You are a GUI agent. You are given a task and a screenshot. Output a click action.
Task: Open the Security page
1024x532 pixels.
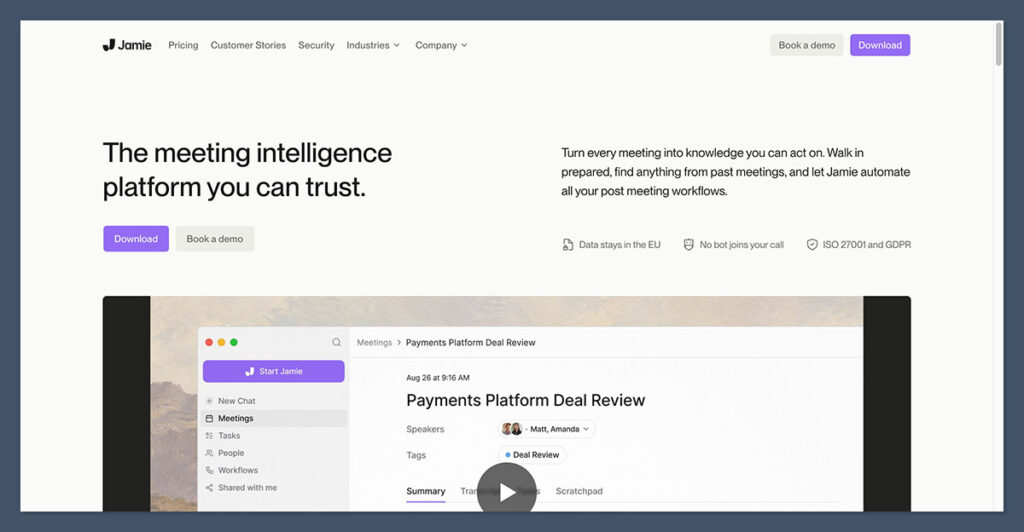[316, 45]
